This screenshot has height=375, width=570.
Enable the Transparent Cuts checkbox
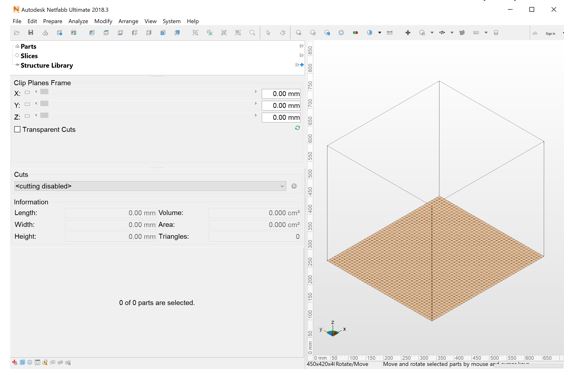click(17, 129)
